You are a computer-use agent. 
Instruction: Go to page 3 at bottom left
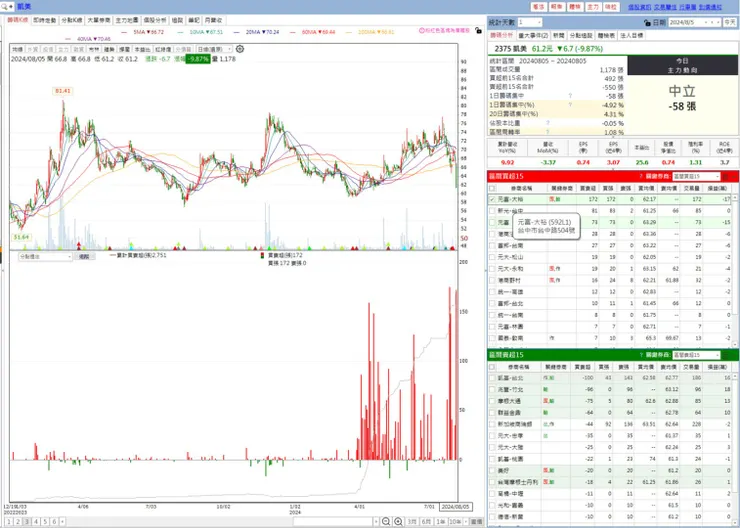pos(27,522)
